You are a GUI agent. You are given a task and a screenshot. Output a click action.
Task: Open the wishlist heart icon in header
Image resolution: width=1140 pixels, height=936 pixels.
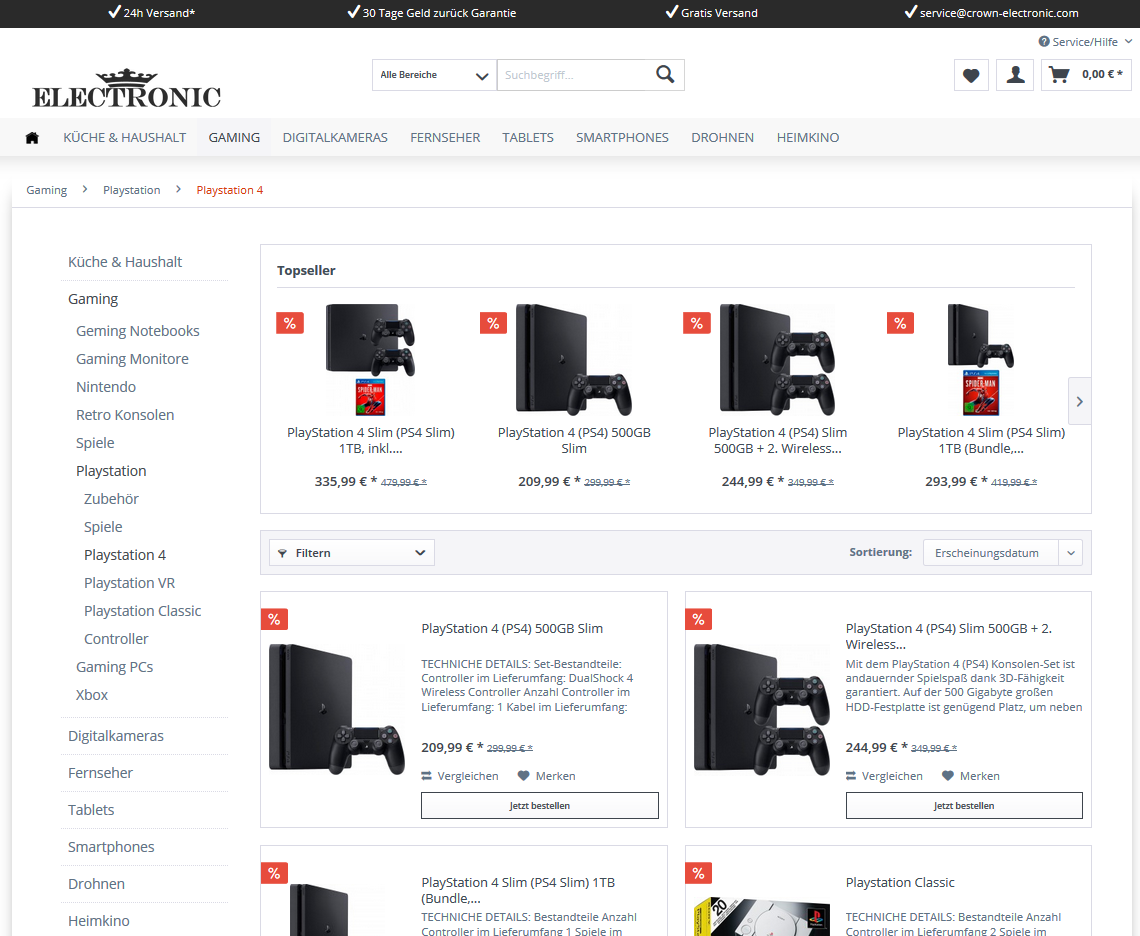pos(971,75)
